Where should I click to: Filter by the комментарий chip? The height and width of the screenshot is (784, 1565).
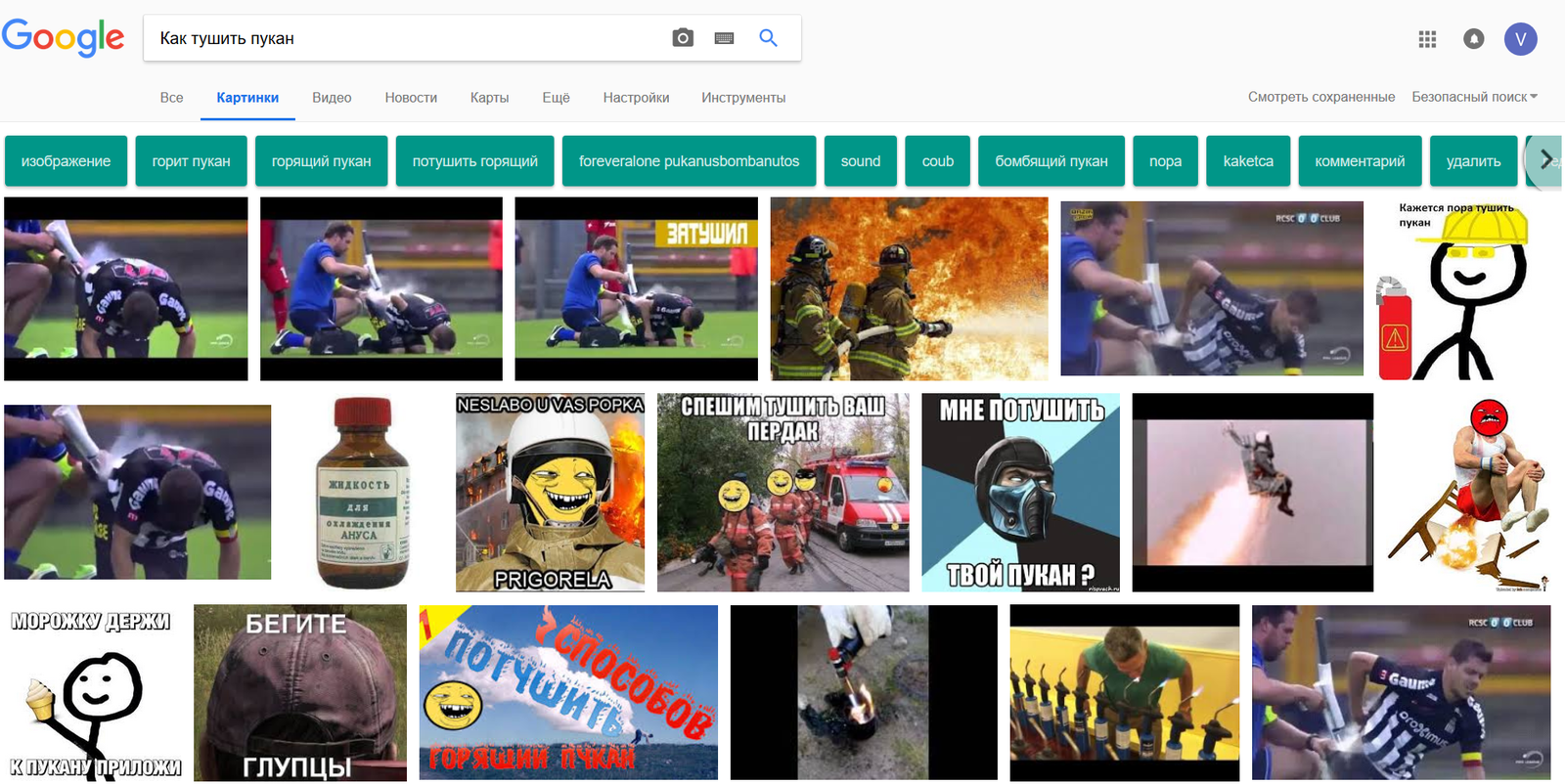coord(1360,160)
